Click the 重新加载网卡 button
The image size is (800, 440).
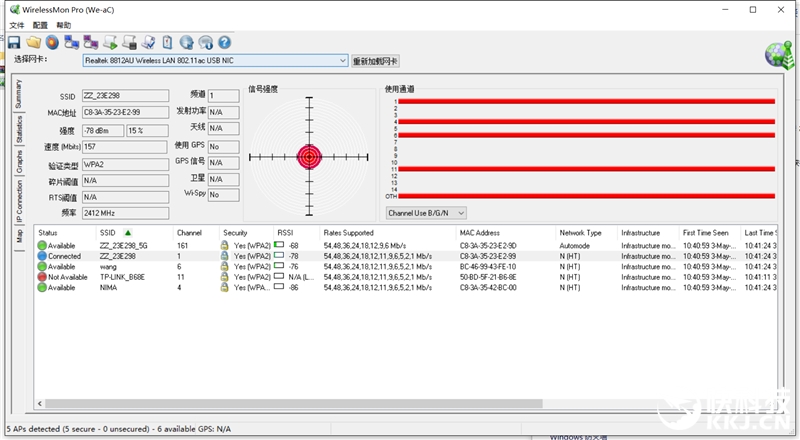[x=376, y=61]
